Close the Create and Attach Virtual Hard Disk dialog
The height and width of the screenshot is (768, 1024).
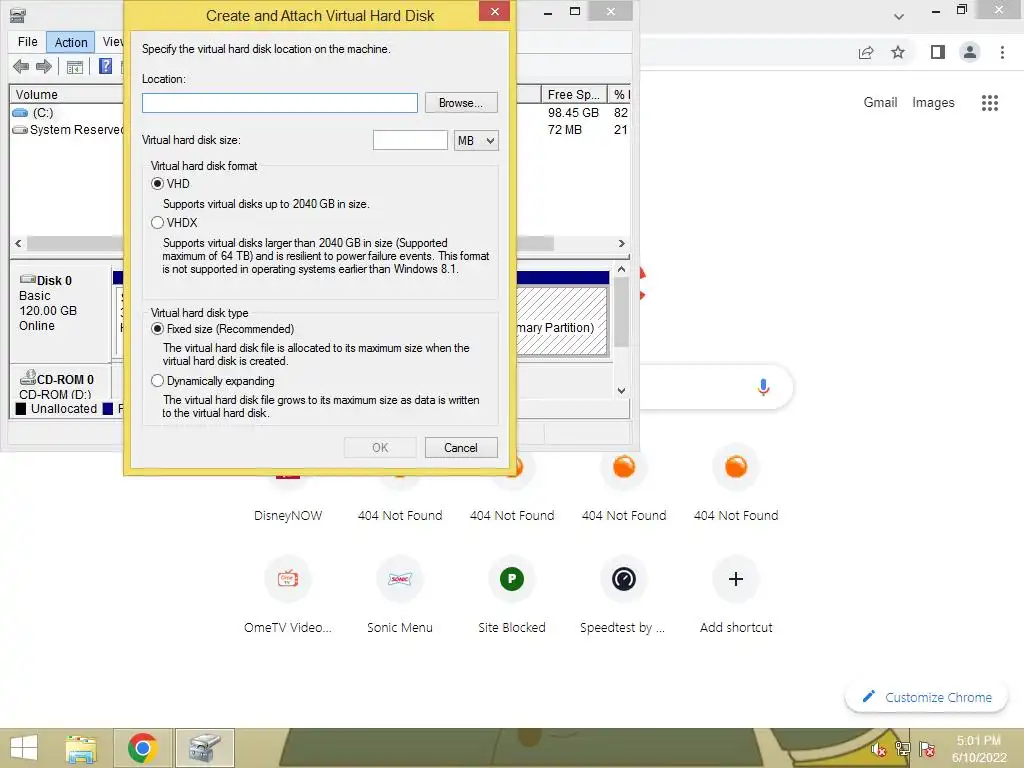(494, 11)
